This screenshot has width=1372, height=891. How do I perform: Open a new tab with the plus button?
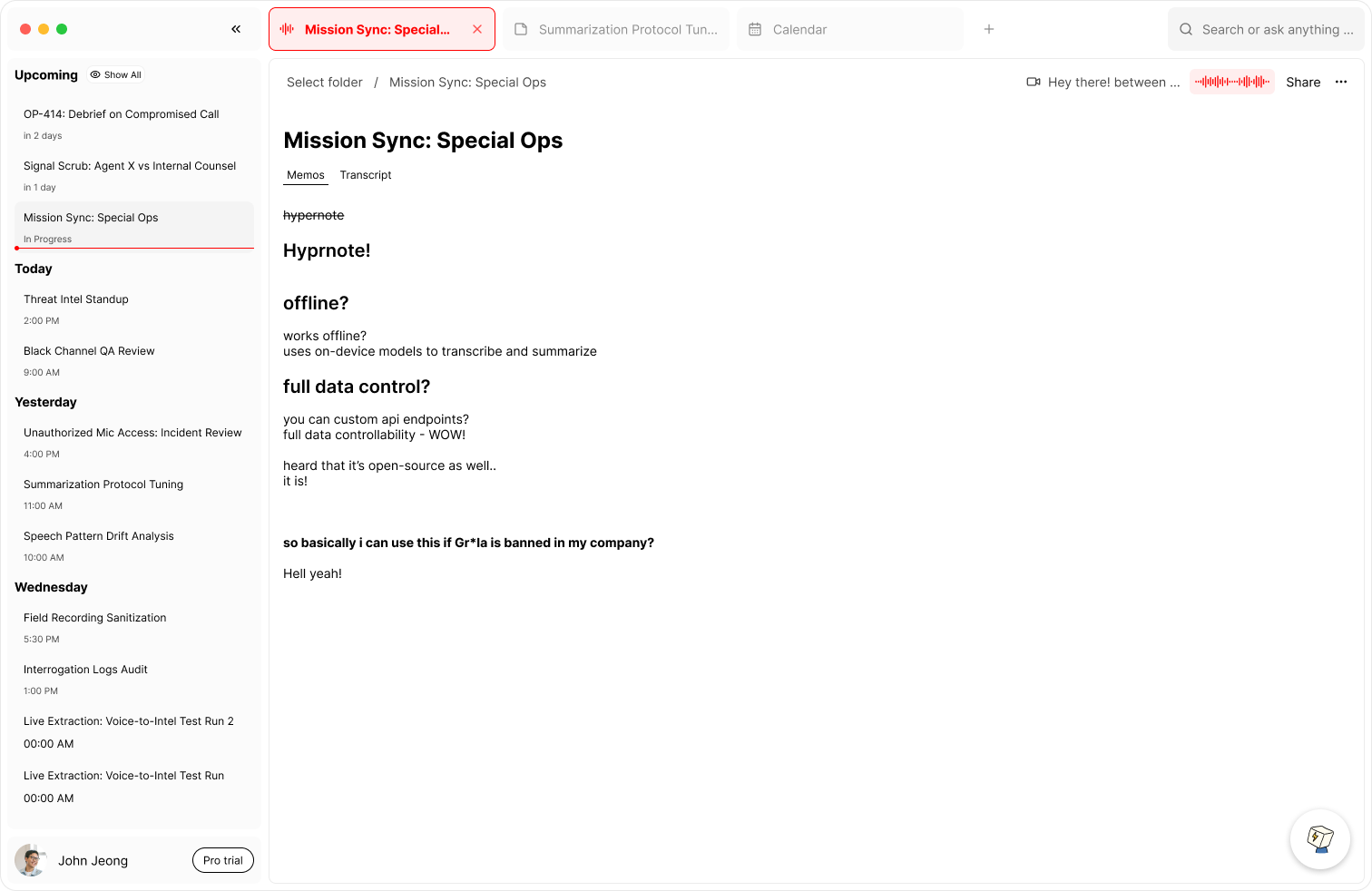(x=988, y=28)
